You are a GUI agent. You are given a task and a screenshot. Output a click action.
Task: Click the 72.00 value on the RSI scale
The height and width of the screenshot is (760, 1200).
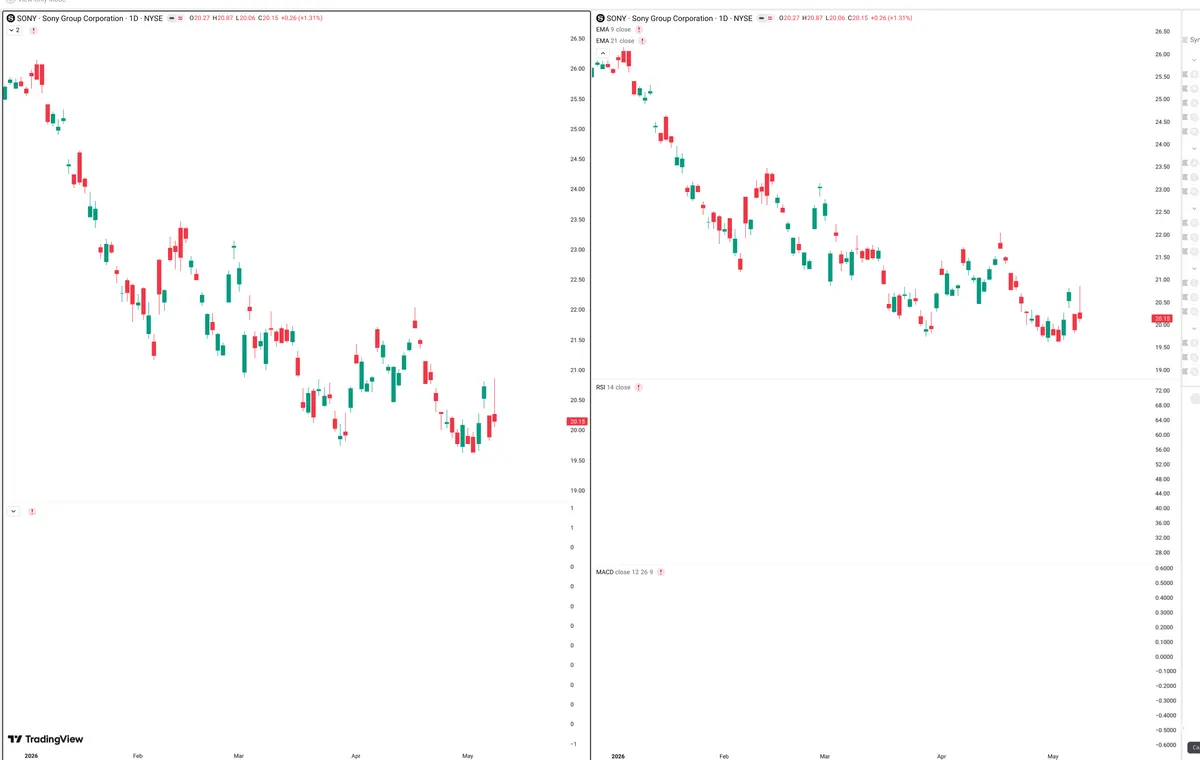1161,390
